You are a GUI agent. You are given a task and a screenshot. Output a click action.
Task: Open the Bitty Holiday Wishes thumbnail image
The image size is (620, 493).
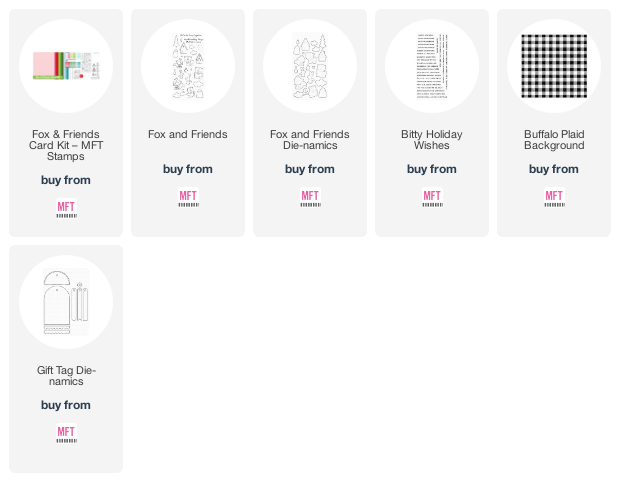(x=432, y=66)
